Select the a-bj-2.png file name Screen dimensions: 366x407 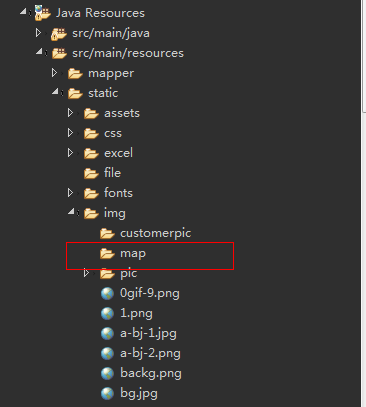coord(150,354)
